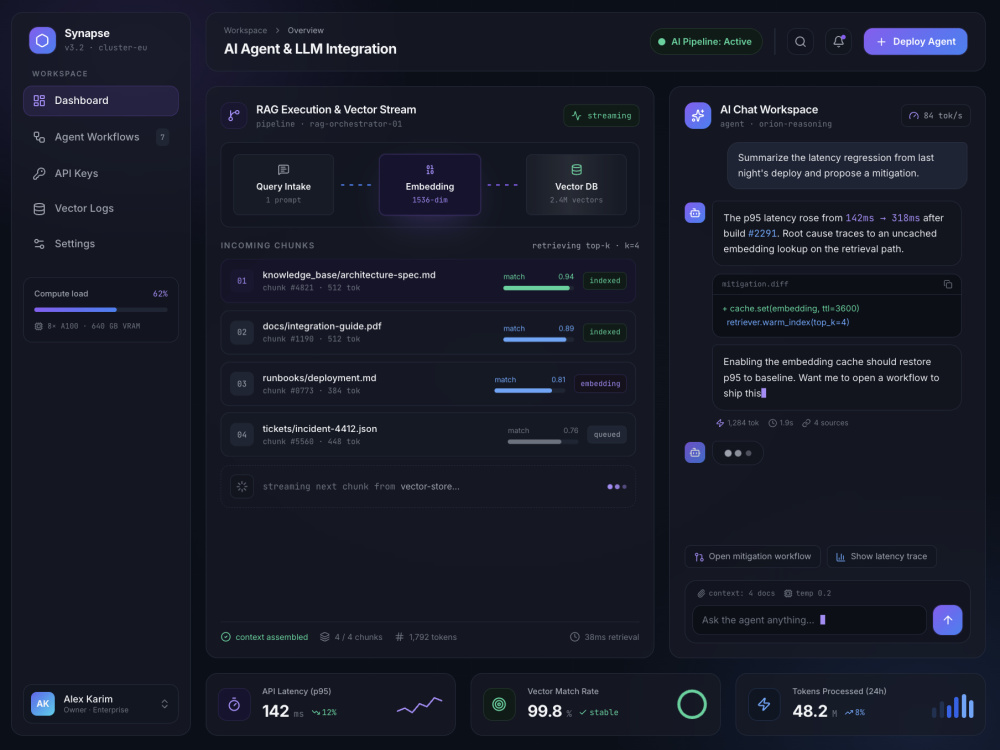Focus the Ask the agent anything field

click(x=809, y=620)
